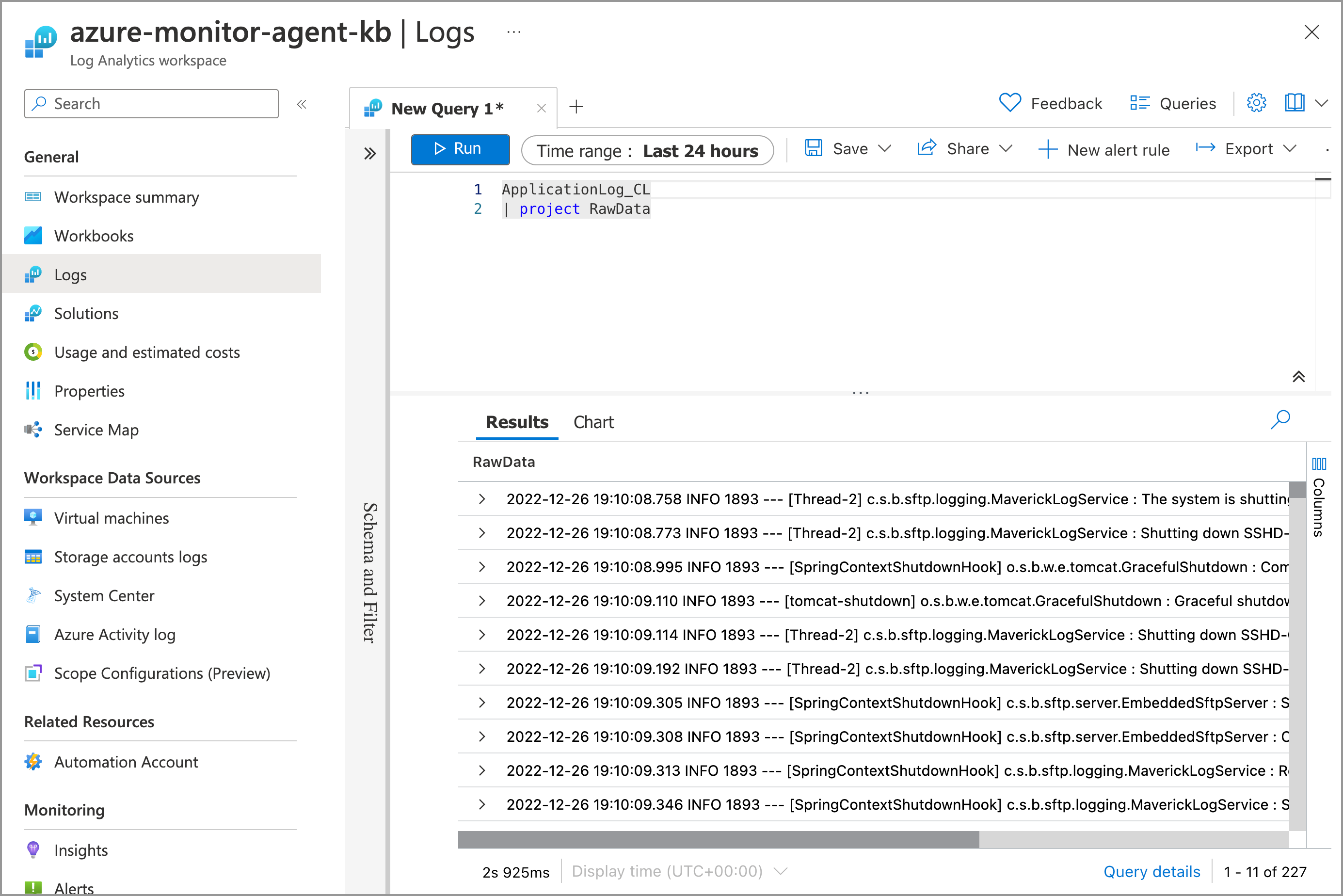This screenshot has height=896, width=1343.
Task: Click the Workspace summary icon
Action: click(33, 196)
